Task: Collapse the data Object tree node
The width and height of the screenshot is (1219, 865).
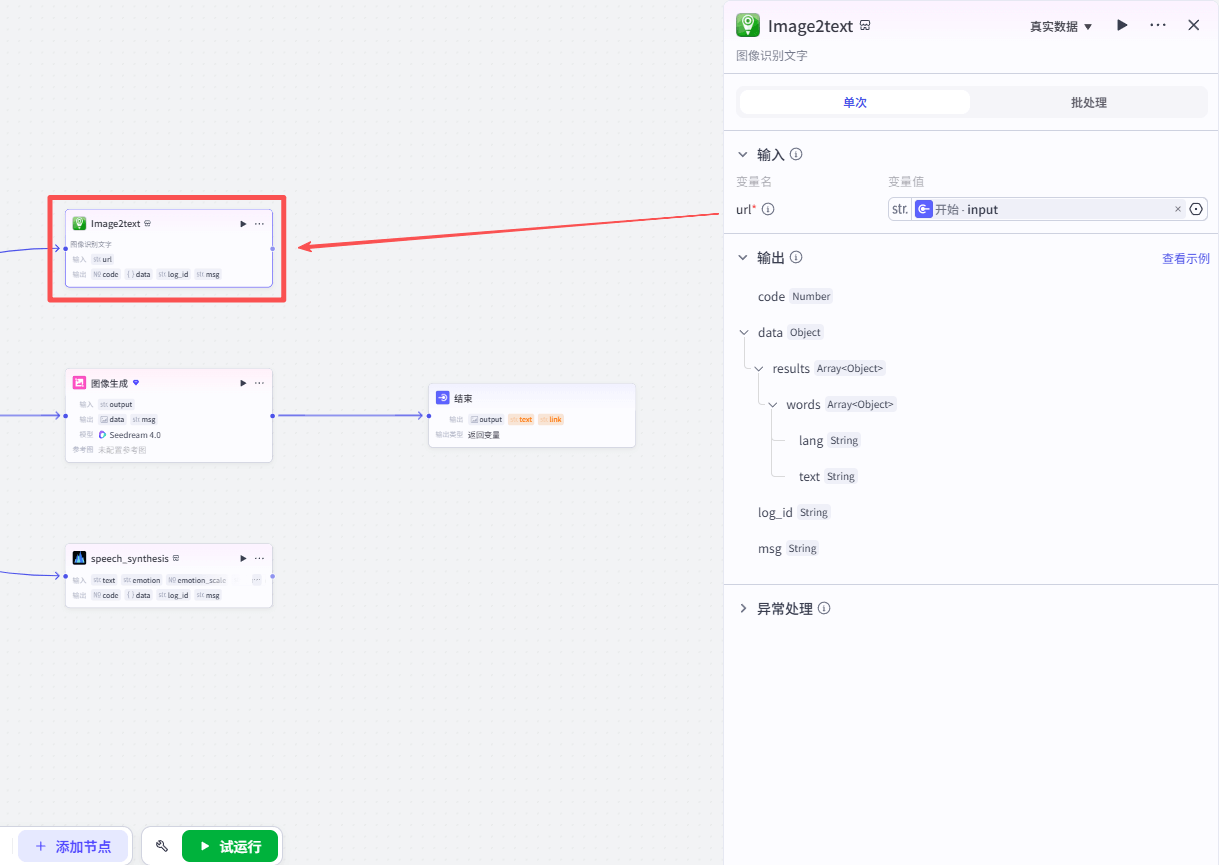Action: [x=743, y=333]
